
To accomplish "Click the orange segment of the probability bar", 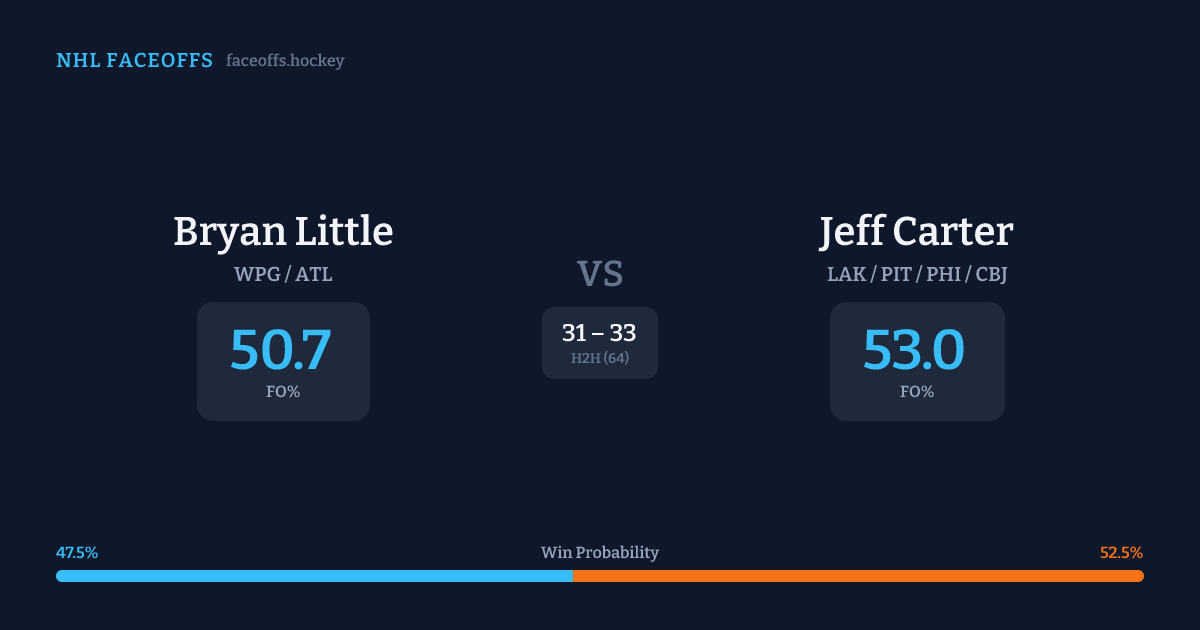I will (858, 576).
